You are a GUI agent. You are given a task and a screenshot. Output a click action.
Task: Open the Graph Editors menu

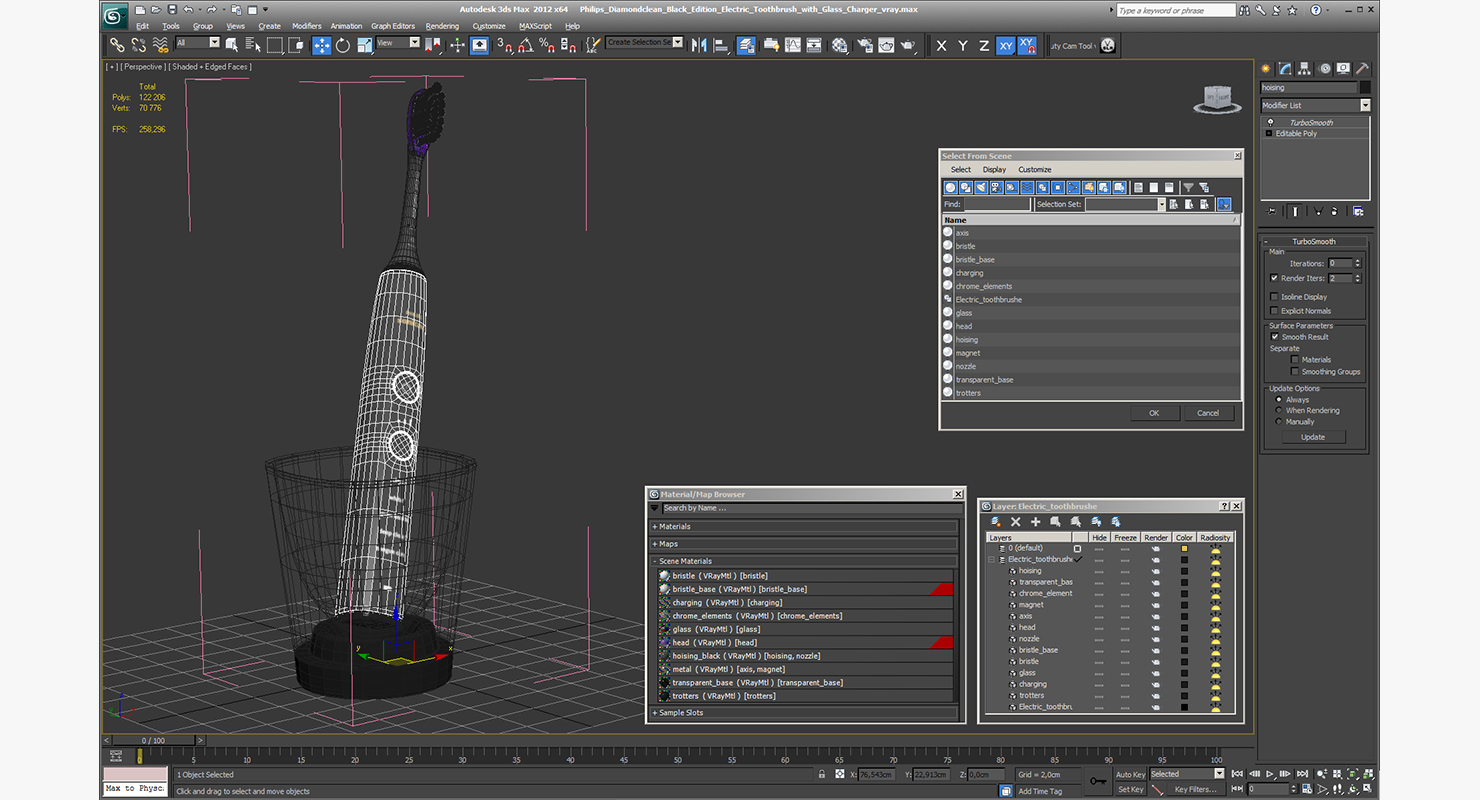(393, 26)
